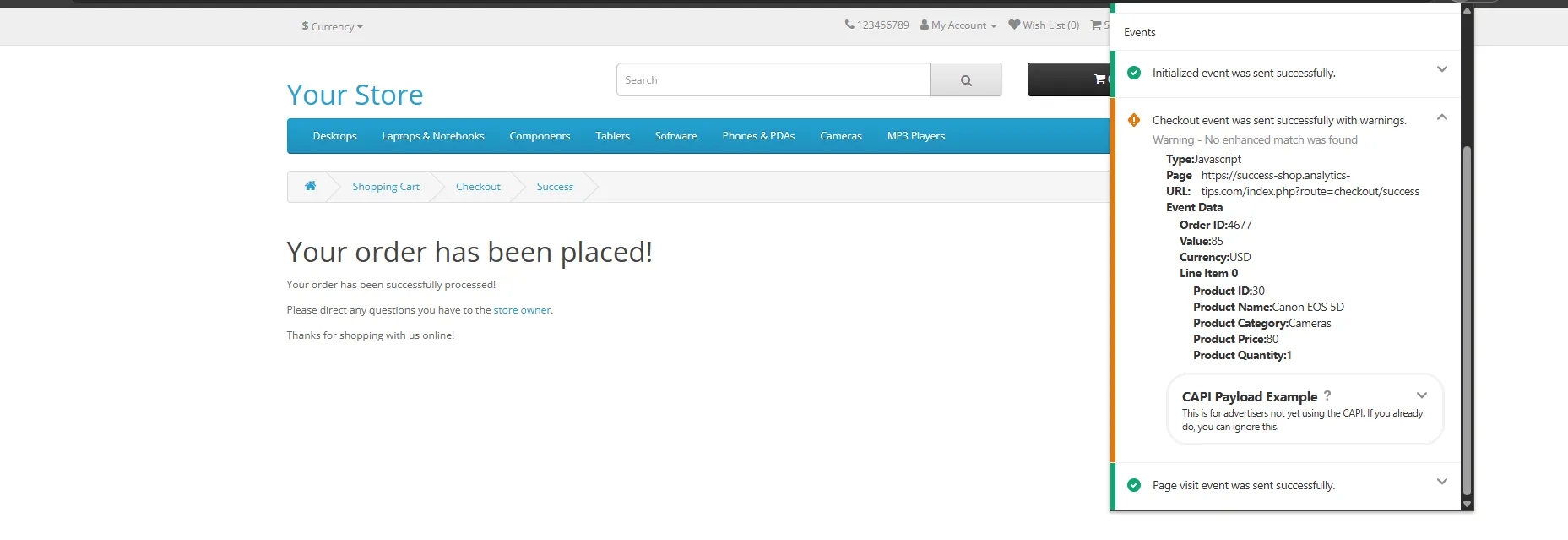1568x540 pixels.
Task: Open the Phones & PDAs category
Action: point(759,136)
